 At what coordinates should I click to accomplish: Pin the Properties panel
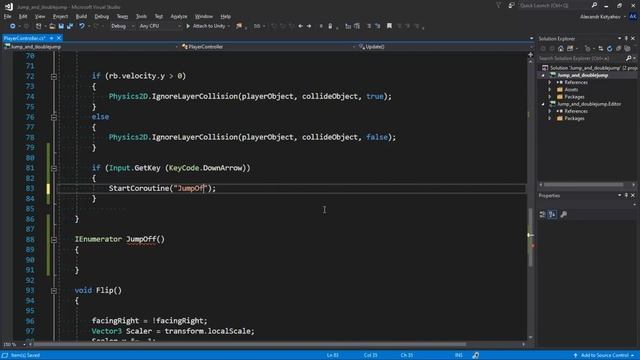pos(626,196)
